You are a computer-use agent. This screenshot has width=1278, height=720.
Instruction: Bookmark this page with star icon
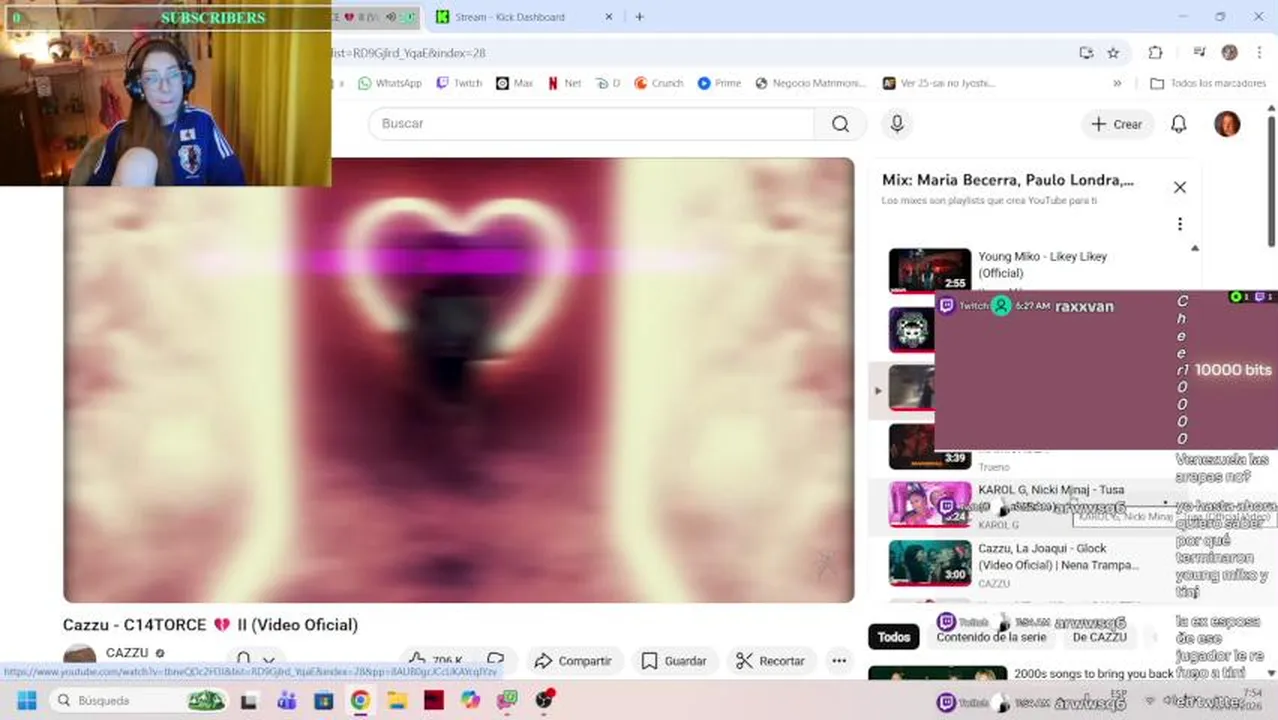[x=1113, y=53]
